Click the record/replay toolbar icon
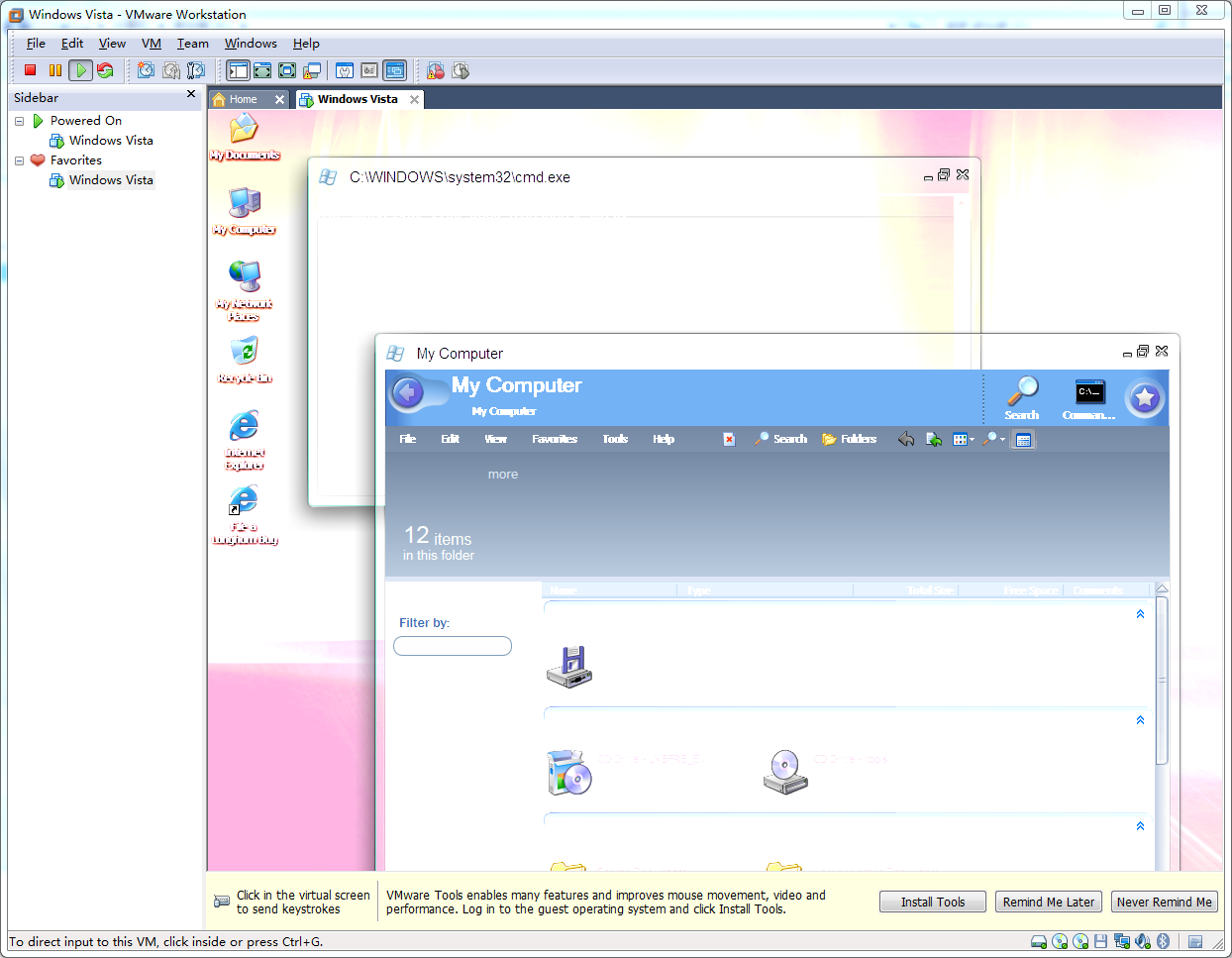Screen dimensions: 1232x958 pos(461,70)
